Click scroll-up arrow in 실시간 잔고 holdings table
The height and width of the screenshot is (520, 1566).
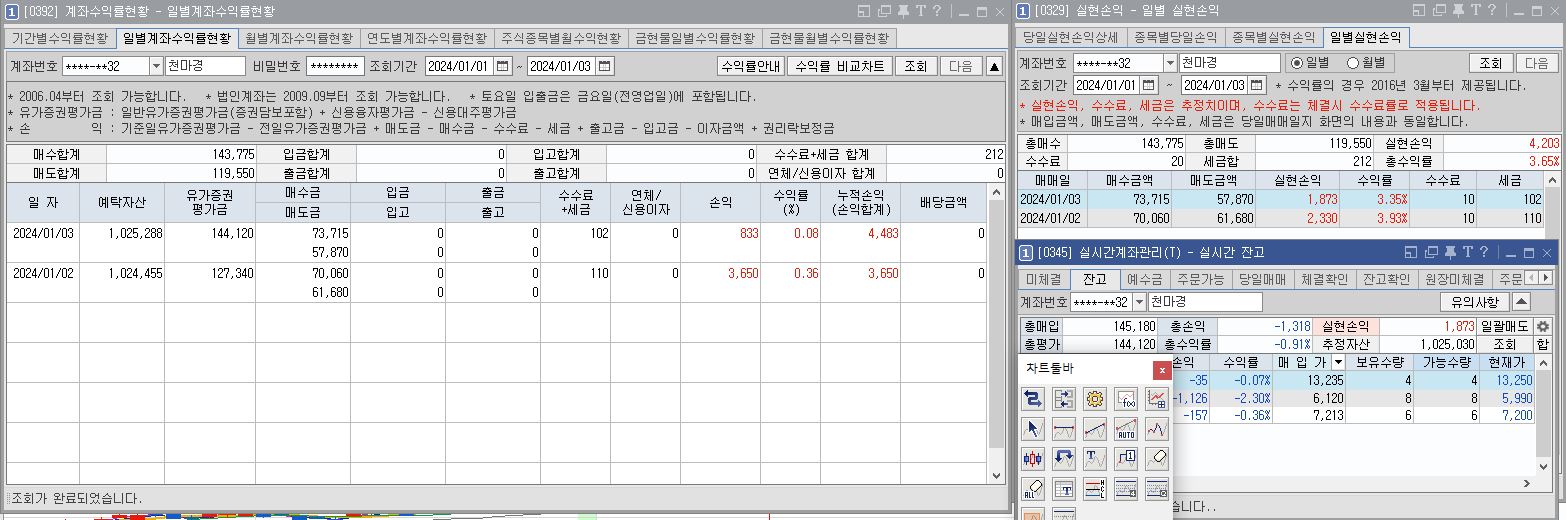pos(1544,362)
